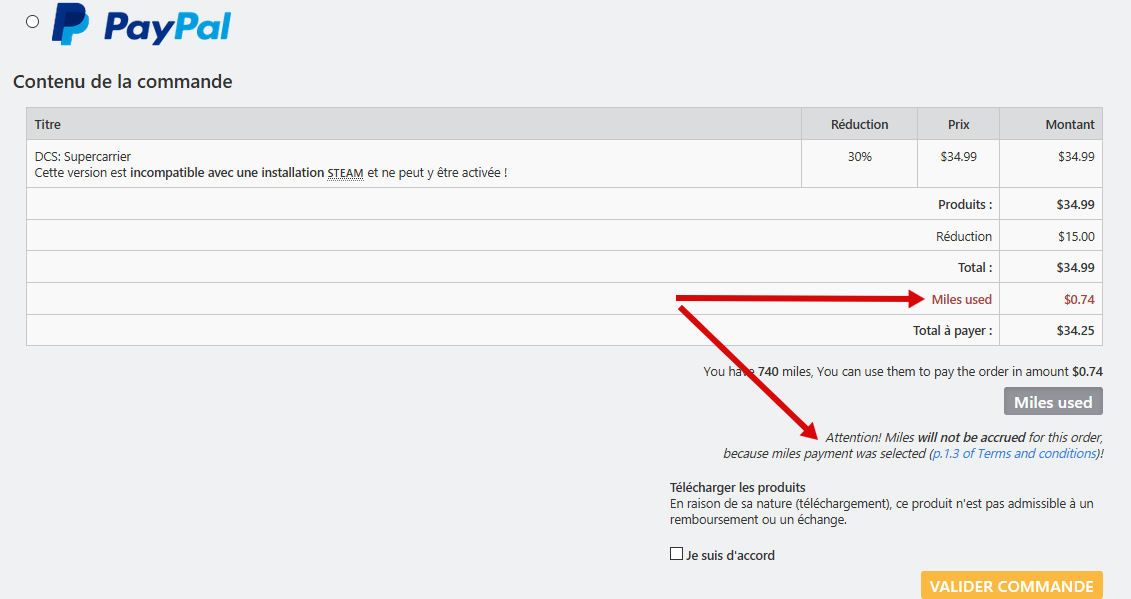This screenshot has width=1131, height=599.
Task: Select the Prix column header
Action: pos(958,124)
